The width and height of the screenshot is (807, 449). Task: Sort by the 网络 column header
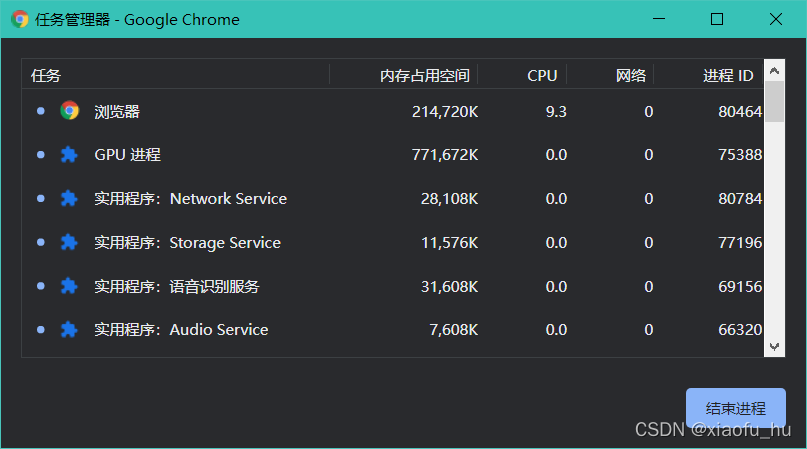coord(630,75)
